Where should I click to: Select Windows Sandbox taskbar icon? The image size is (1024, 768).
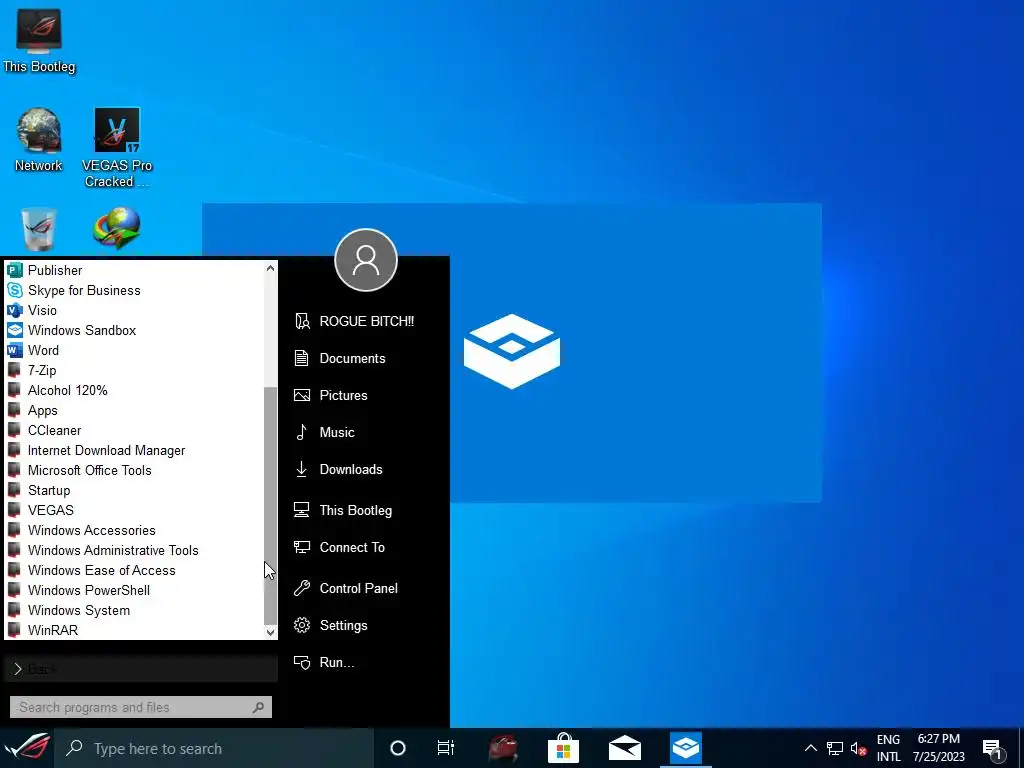(686, 748)
